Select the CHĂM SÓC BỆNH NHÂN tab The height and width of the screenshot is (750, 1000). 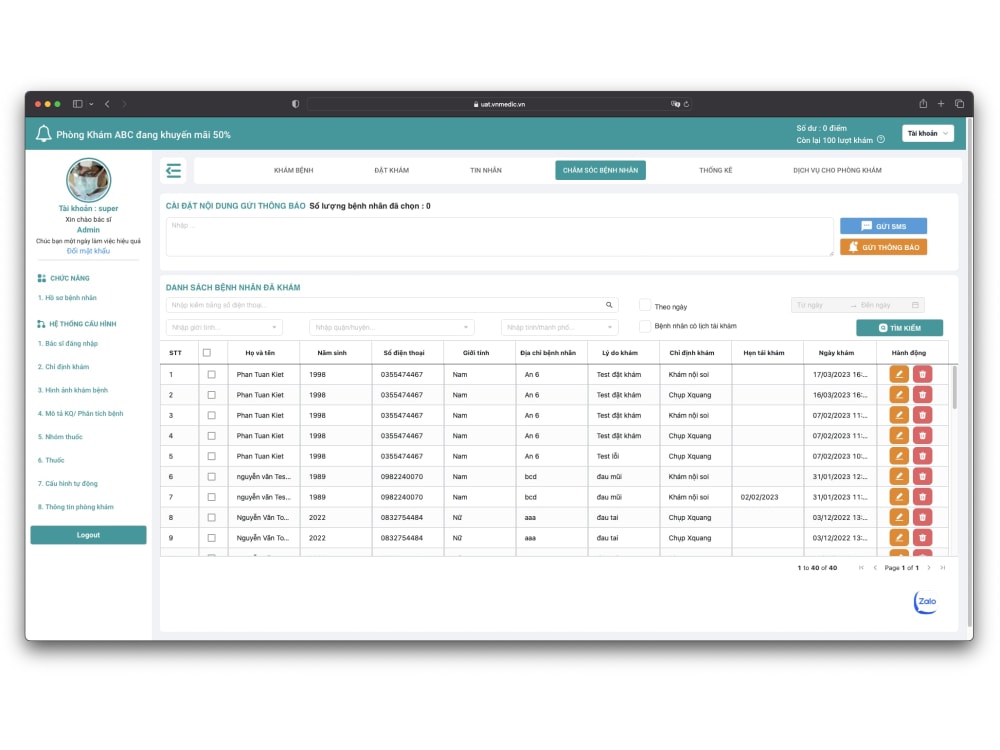(x=600, y=170)
